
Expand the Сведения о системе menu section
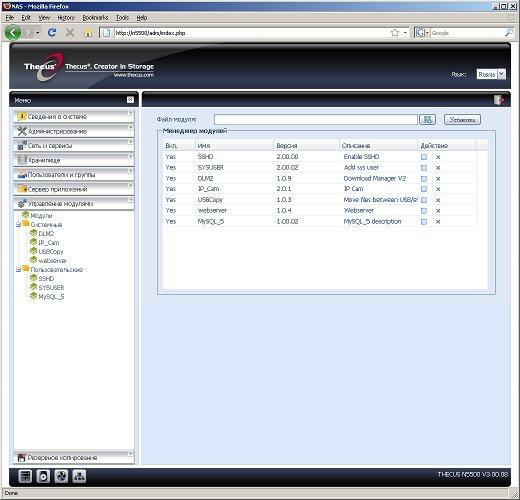(x=74, y=116)
